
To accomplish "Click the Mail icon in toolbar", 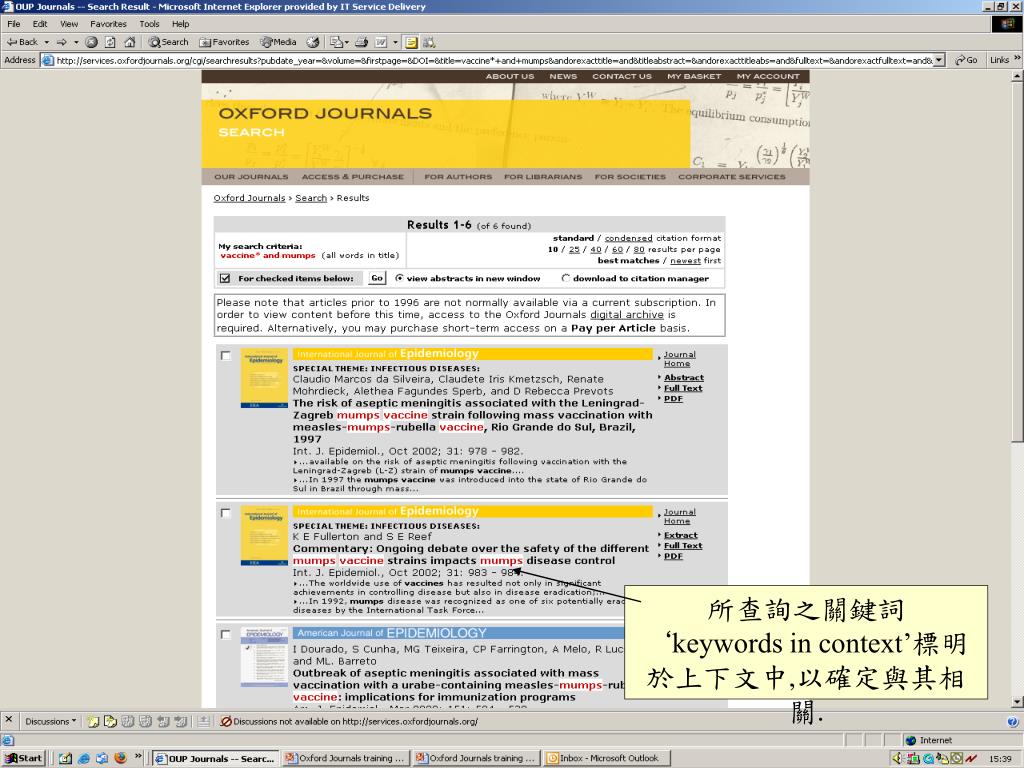I will [336, 42].
